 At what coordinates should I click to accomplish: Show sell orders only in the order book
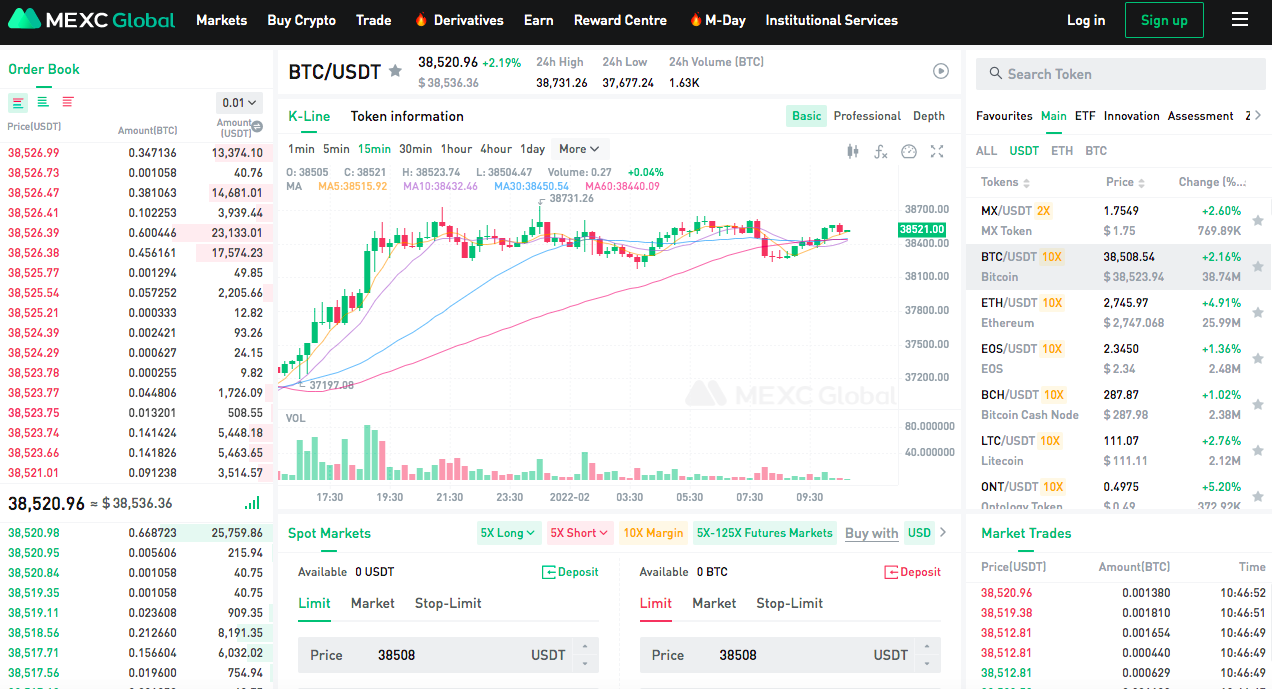tap(68, 102)
